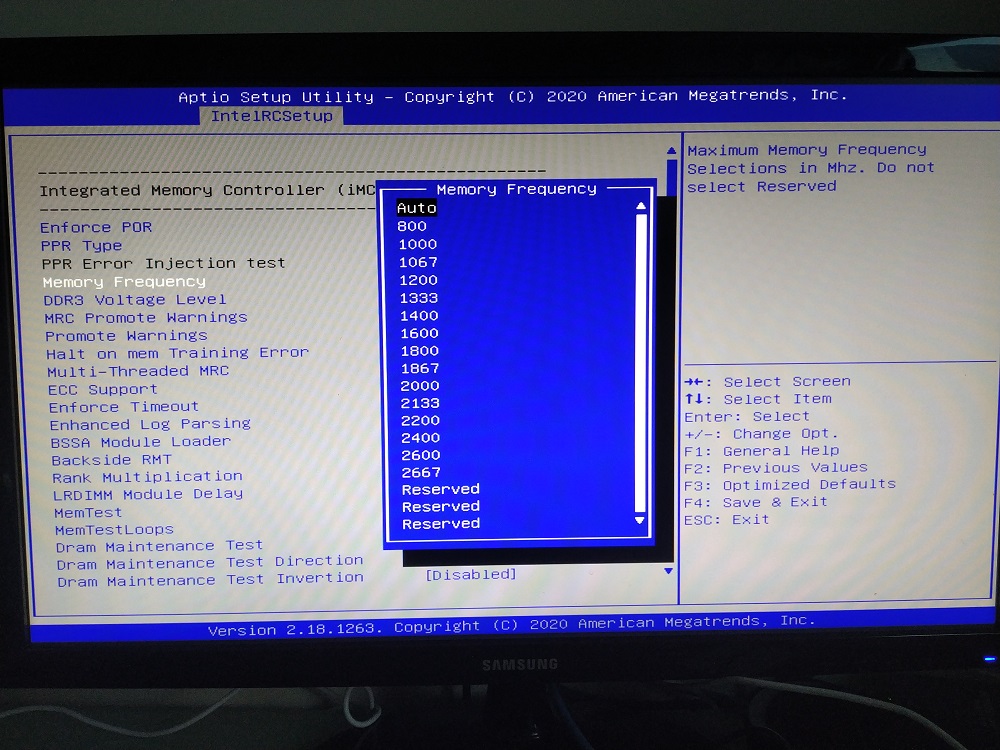This screenshot has height=750, width=1000.
Task: Click the popup scroll-up arrow
Action: click(x=641, y=206)
